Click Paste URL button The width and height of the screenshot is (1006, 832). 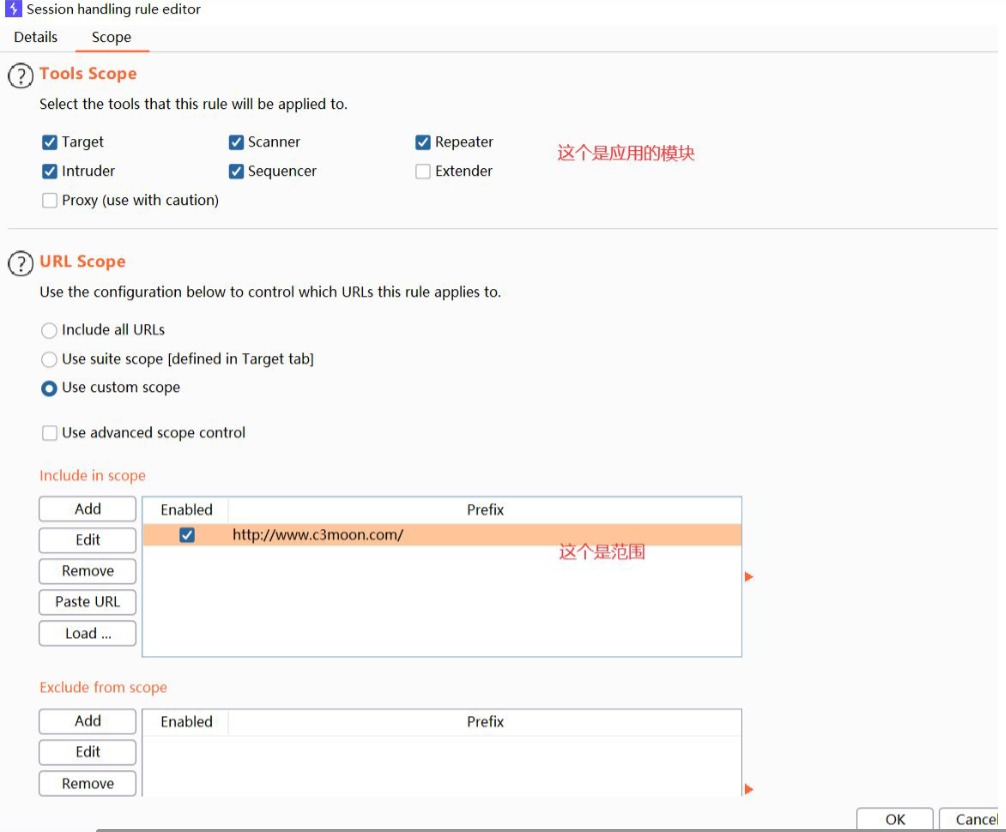point(87,602)
